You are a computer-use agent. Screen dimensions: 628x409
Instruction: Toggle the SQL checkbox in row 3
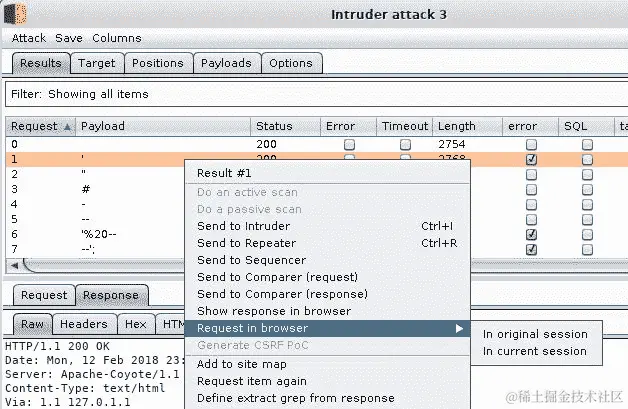[587, 189]
